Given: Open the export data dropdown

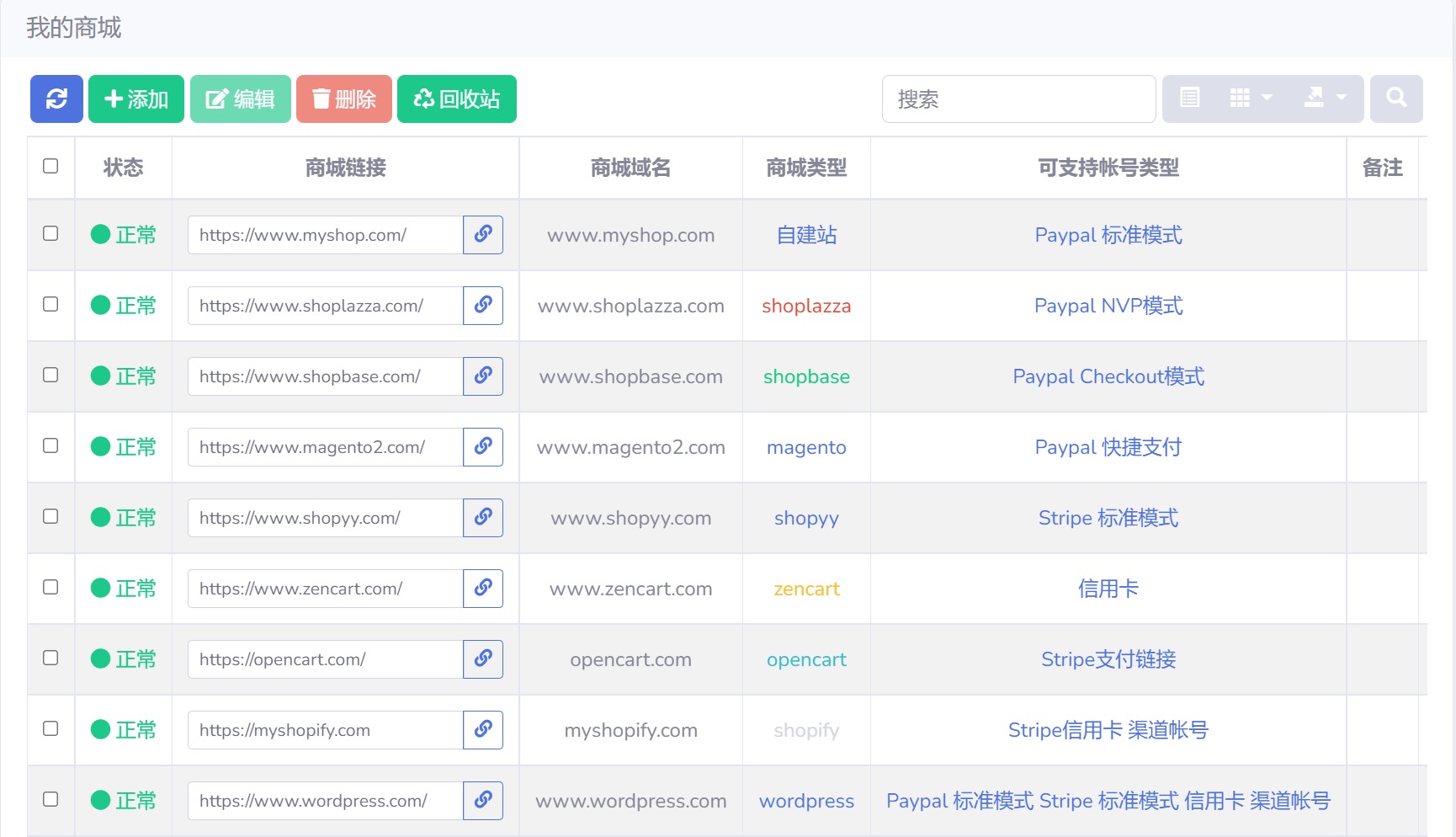Looking at the screenshot, I should click(1326, 99).
